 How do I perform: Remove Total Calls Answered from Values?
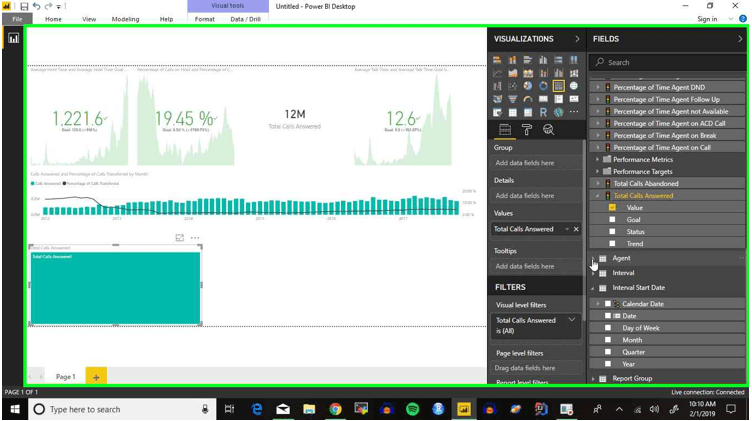(576, 229)
